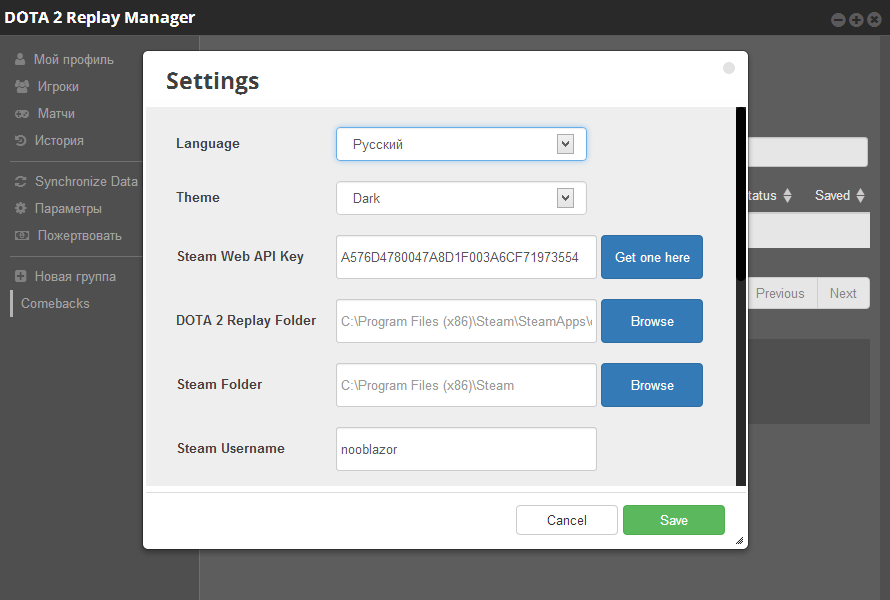Screen dimensions: 890x600
Task: Click the История history clock icon
Action: (x=20, y=140)
